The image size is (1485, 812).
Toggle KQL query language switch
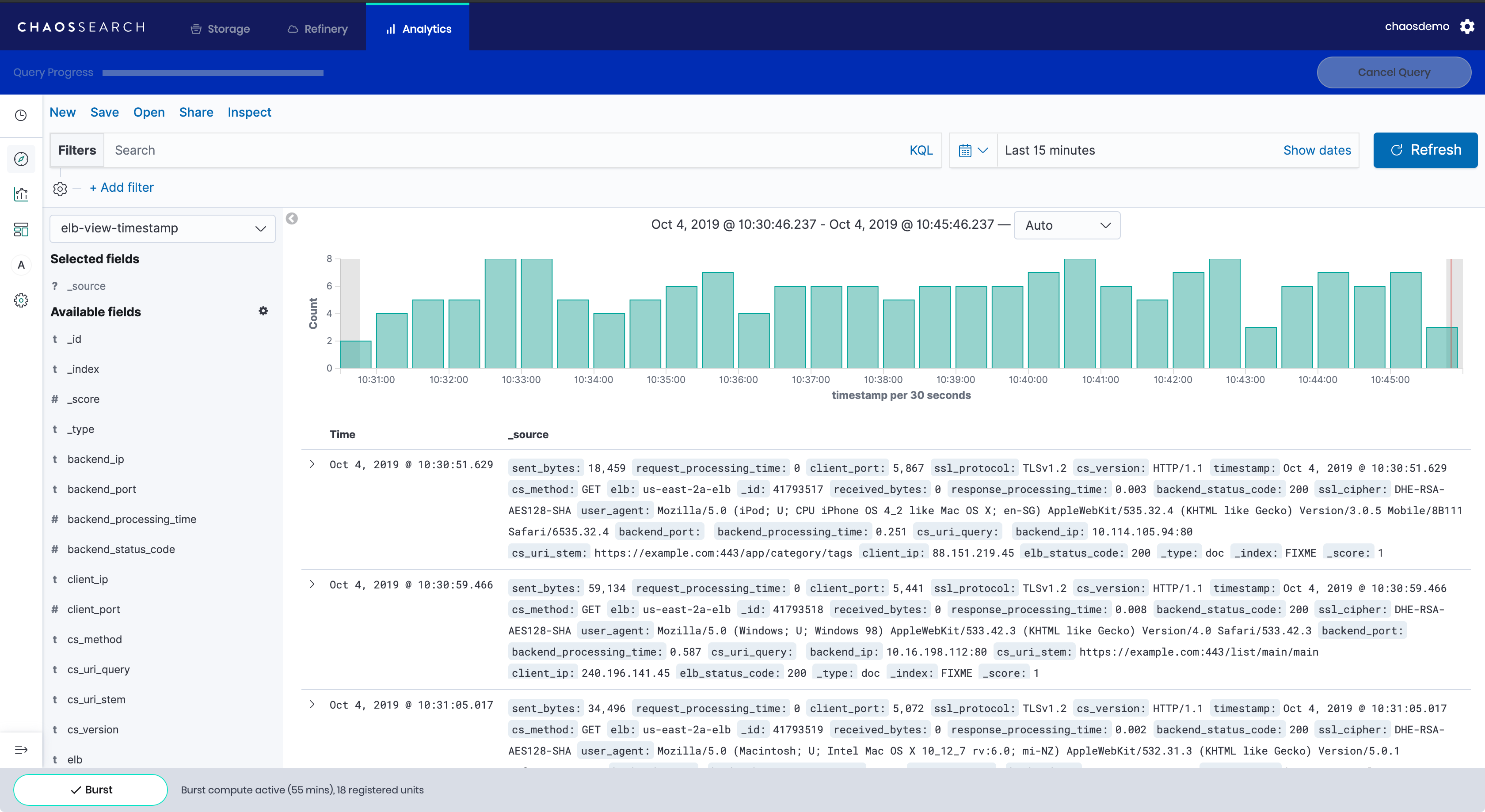click(921, 150)
